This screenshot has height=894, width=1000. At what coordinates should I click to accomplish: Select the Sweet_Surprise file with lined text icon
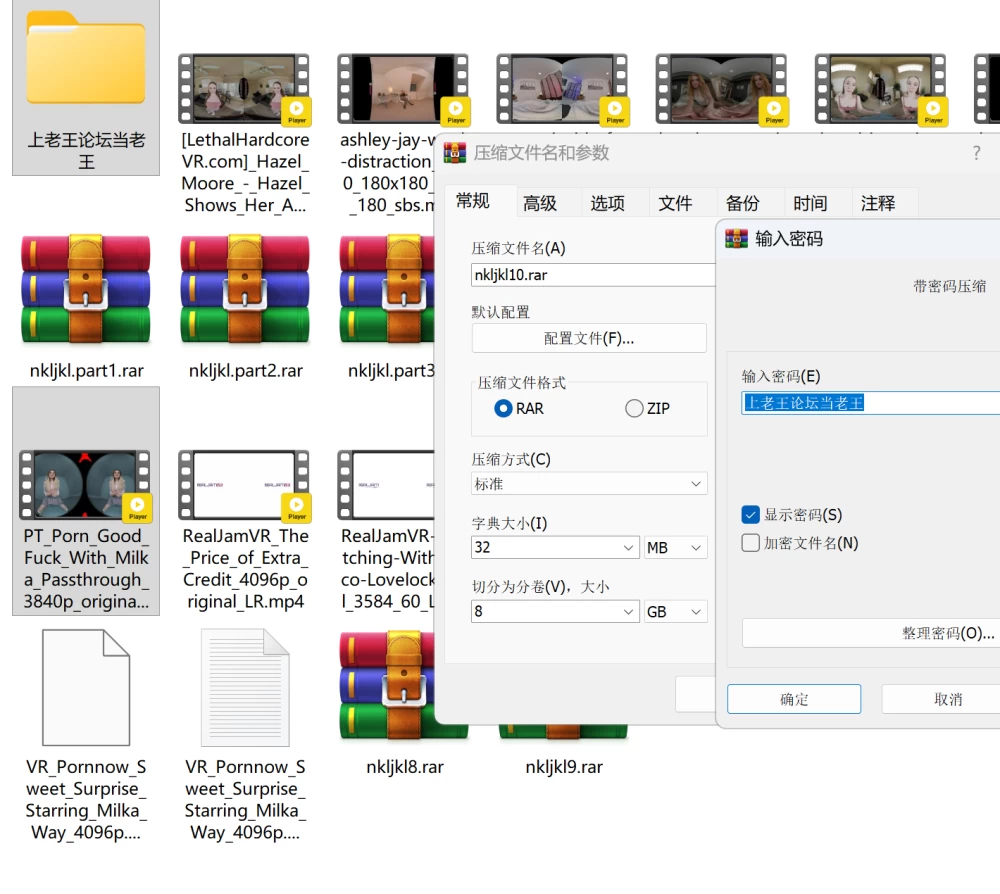pyautogui.click(x=245, y=687)
